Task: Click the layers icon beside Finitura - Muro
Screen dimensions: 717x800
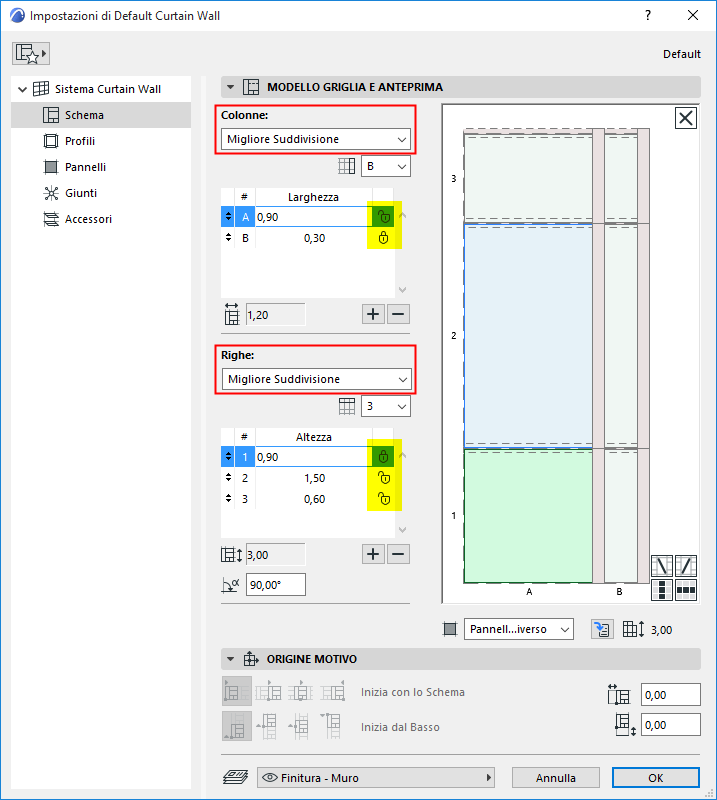Action: click(236, 778)
